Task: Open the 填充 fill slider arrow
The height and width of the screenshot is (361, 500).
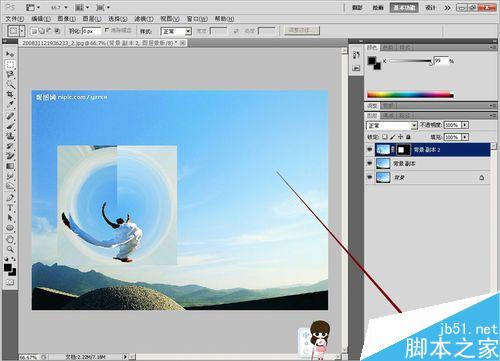Action: tap(465, 137)
